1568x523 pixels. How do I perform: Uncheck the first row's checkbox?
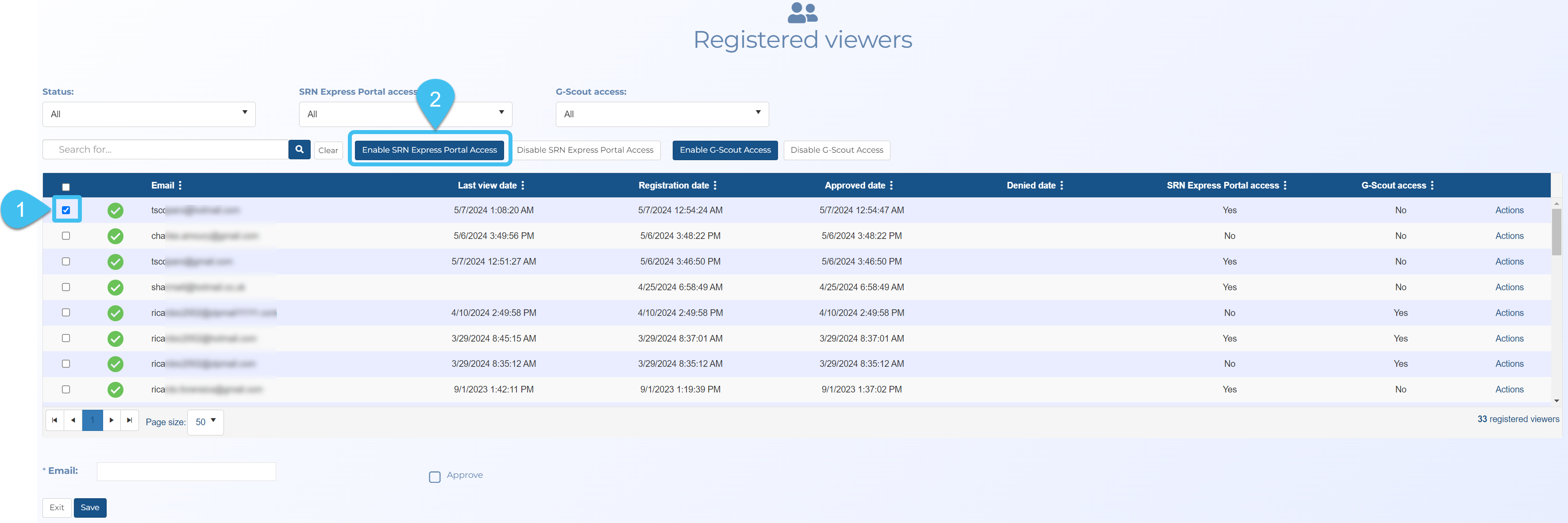(x=66, y=210)
